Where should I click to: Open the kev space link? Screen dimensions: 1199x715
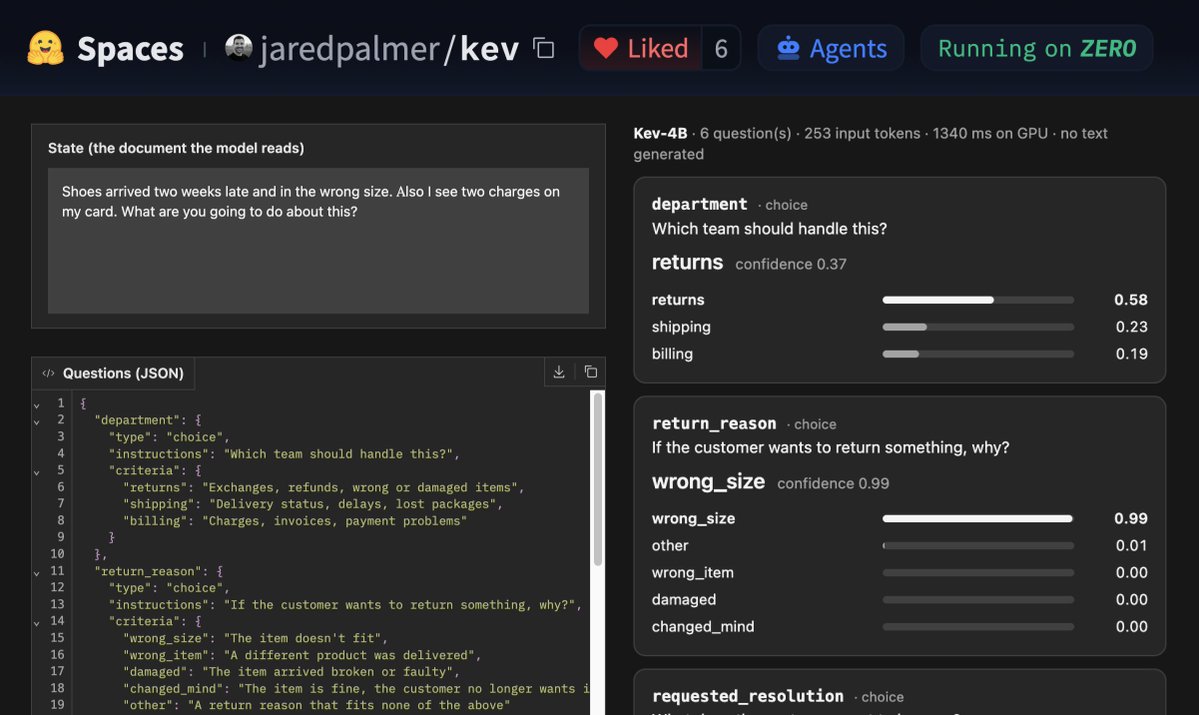click(489, 49)
